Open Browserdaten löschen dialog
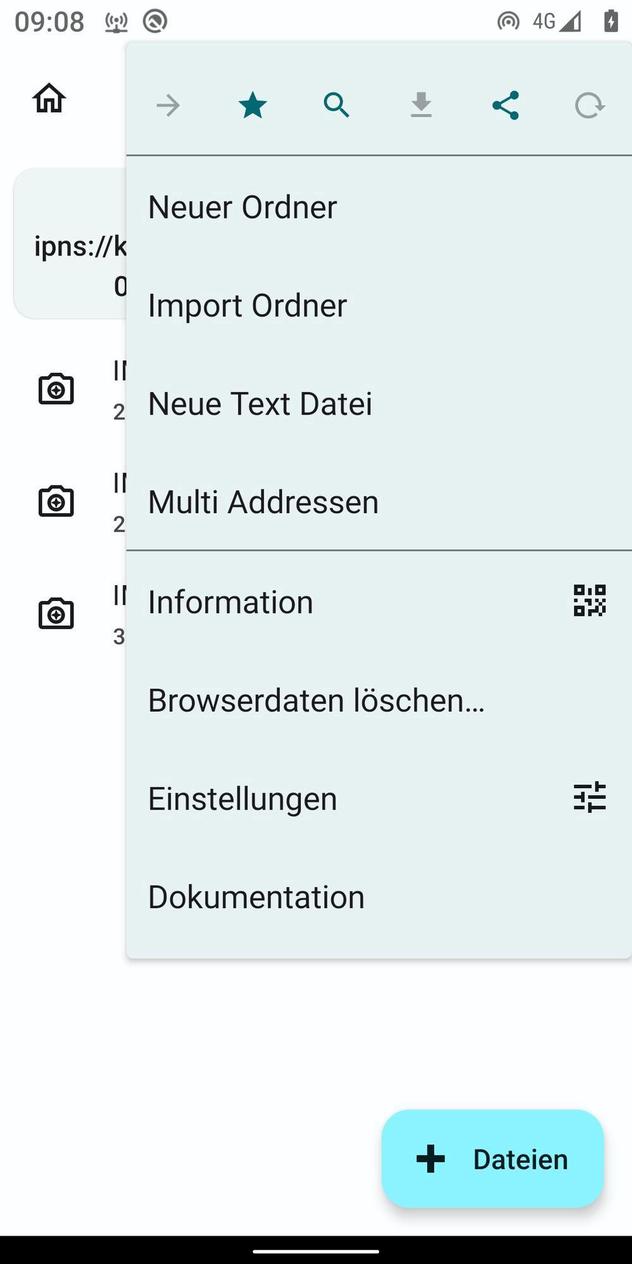 point(316,700)
